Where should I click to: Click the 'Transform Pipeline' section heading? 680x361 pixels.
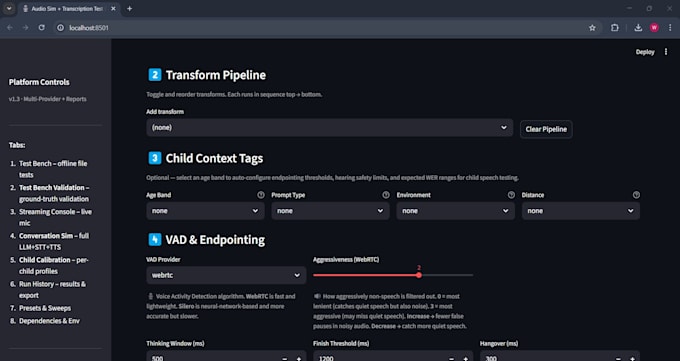tap(216, 75)
